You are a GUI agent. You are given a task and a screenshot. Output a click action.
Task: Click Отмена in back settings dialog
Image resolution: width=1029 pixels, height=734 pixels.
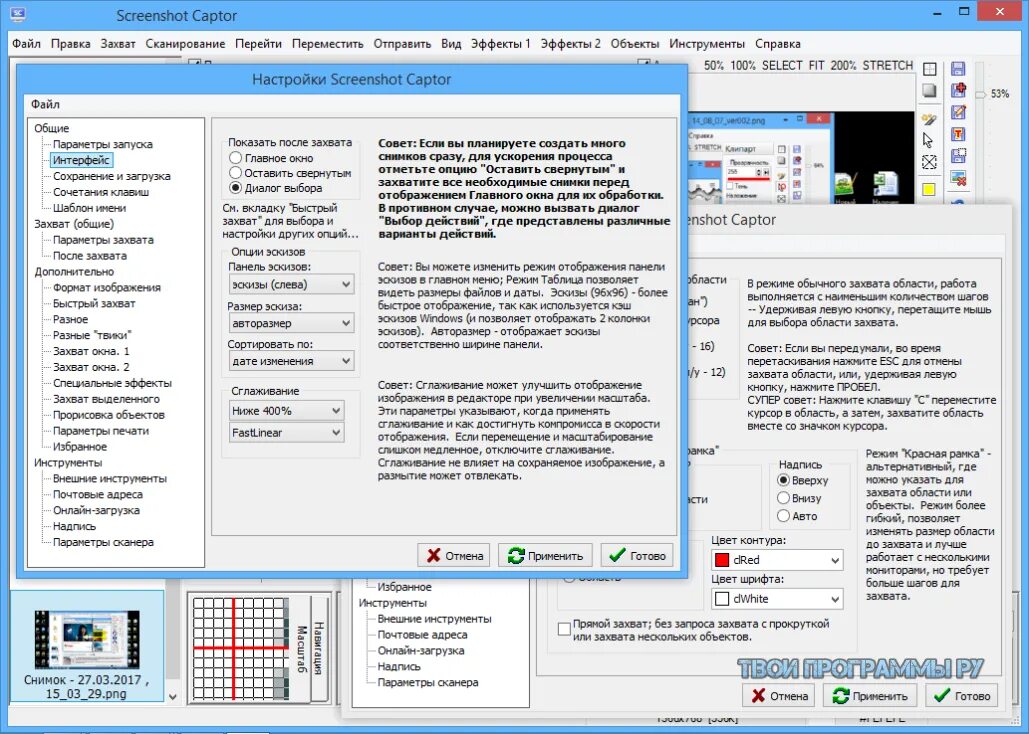pyautogui.click(x=778, y=696)
